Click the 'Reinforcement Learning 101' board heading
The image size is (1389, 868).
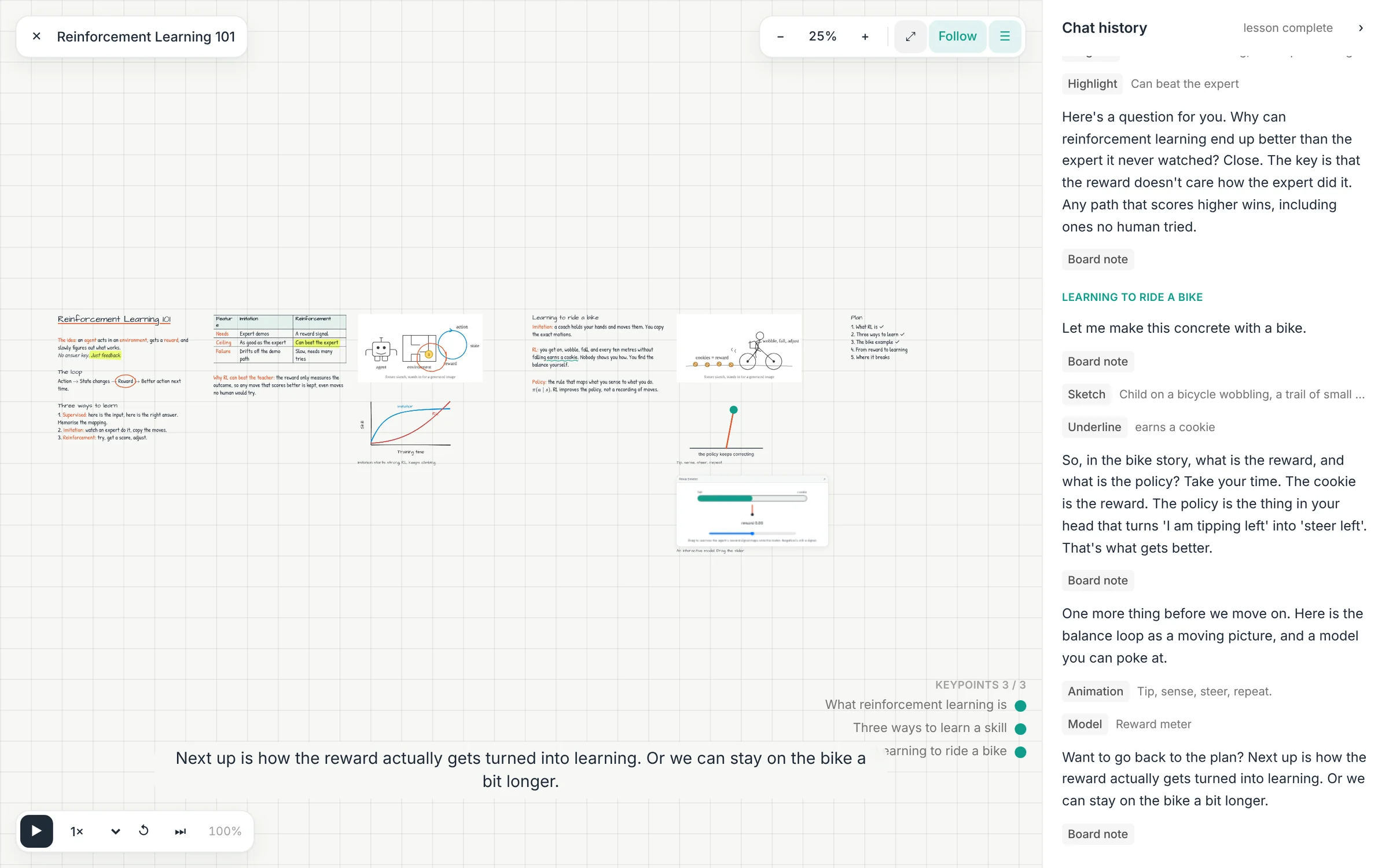tap(114, 319)
